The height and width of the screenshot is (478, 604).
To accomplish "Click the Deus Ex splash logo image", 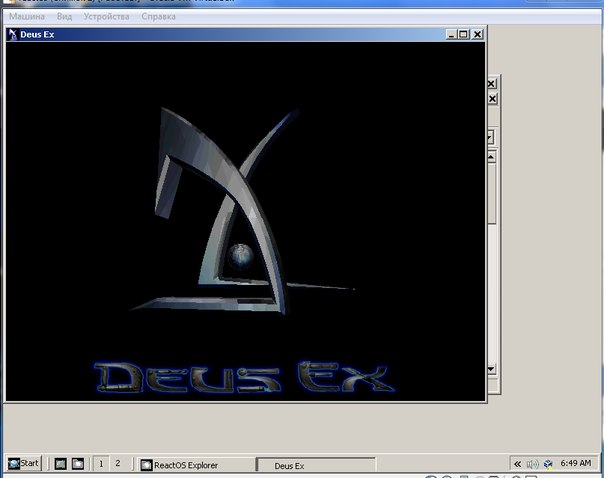I will click(245, 221).
